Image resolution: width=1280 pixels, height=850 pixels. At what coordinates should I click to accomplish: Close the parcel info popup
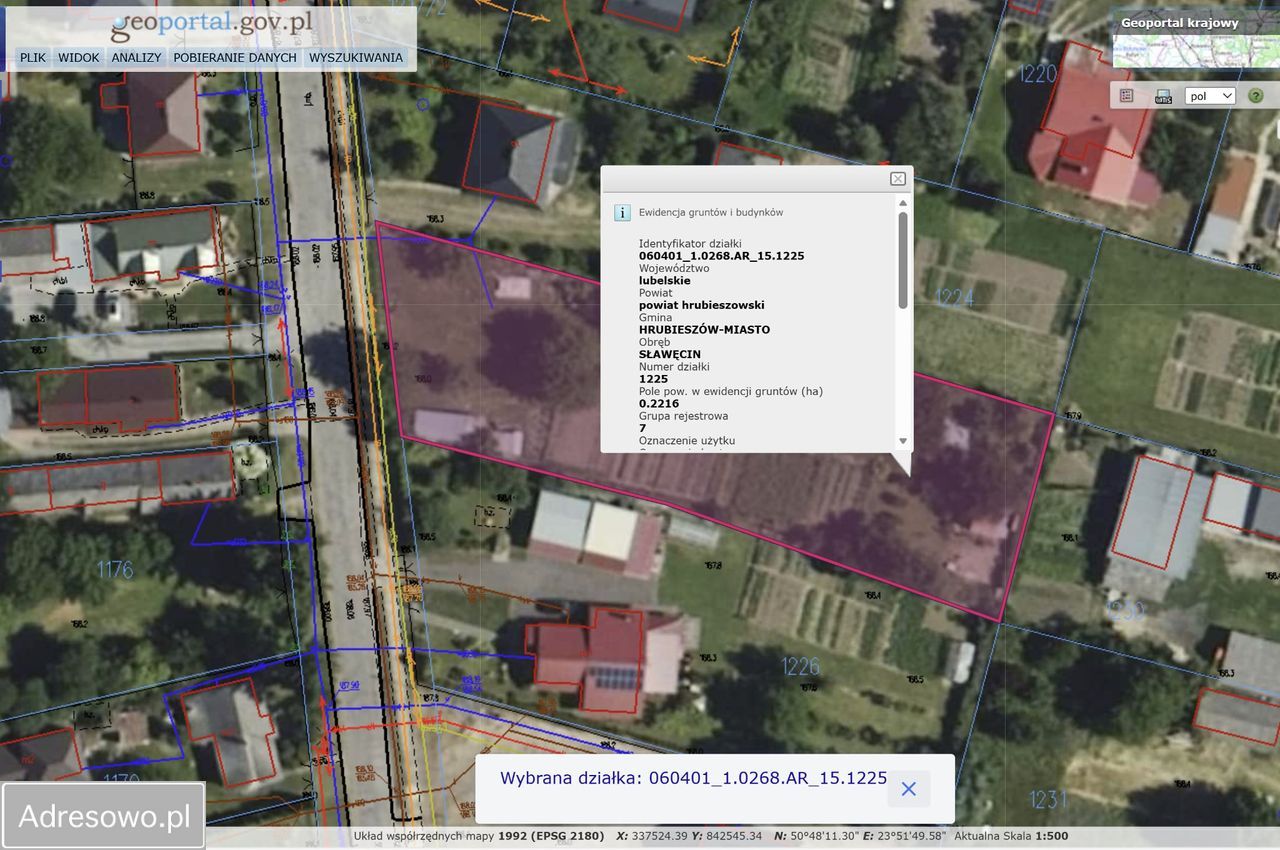[x=898, y=178]
